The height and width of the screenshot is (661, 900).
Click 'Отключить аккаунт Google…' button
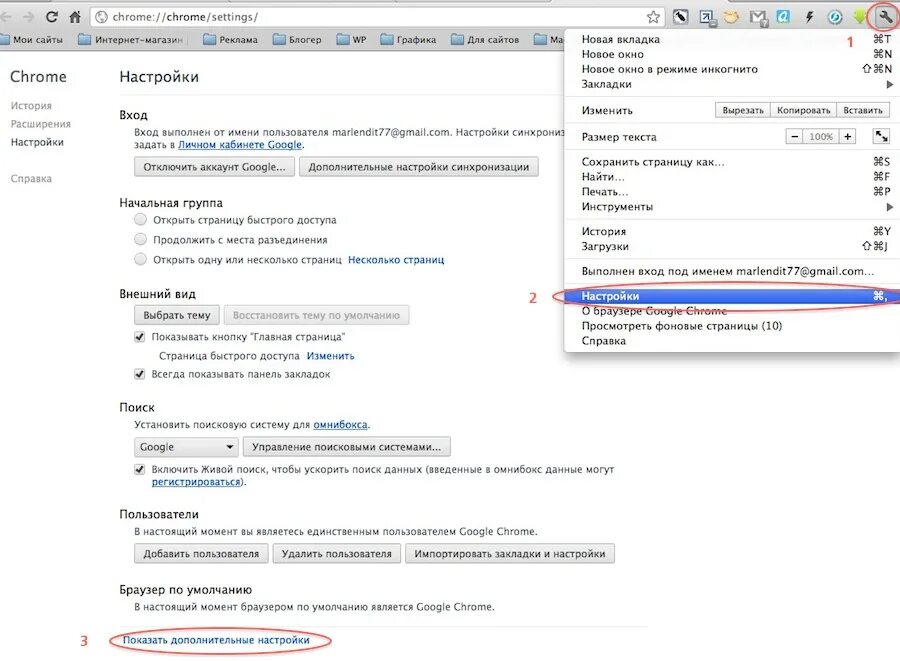coord(214,167)
